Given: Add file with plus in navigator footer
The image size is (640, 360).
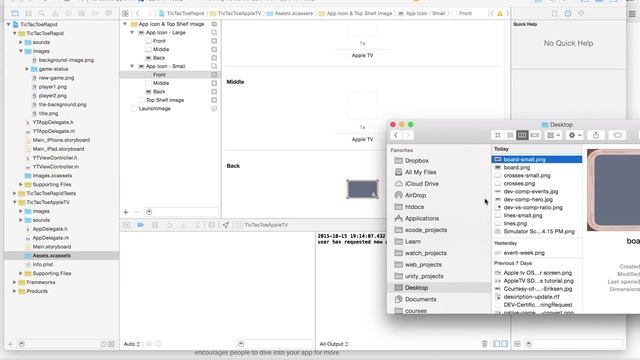Looking at the screenshot, I should [x=10, y=344].
